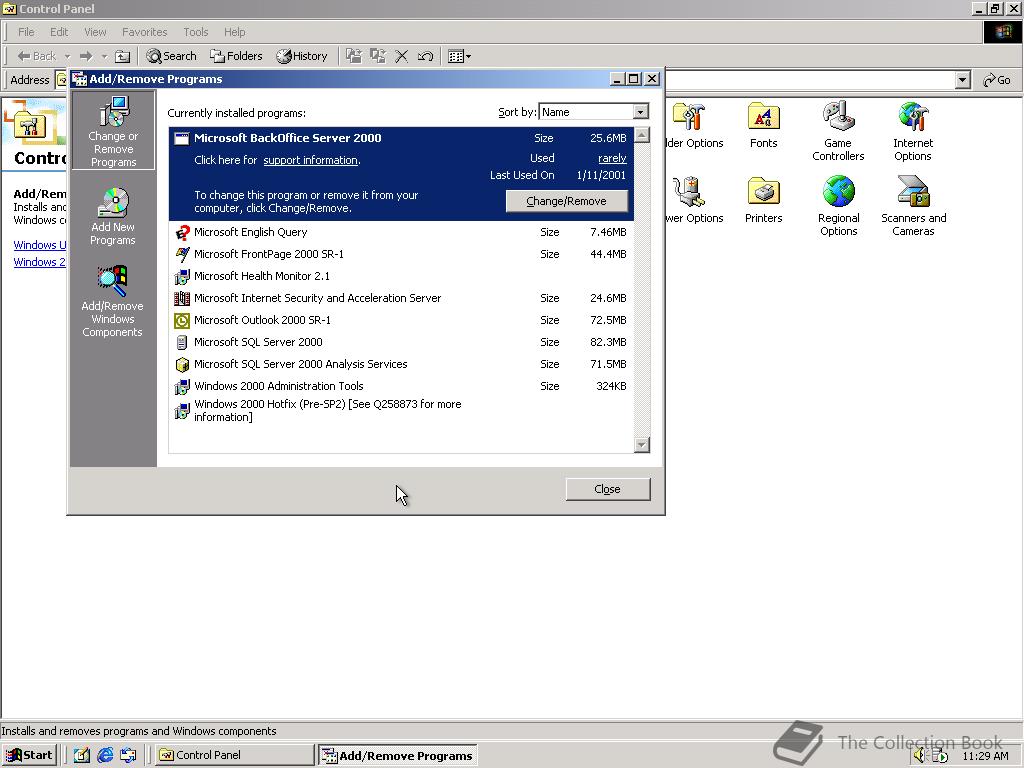Open the Help menu
This screenshot has width=1024, height=768.
pyautogui.click(x=234, y=32)
